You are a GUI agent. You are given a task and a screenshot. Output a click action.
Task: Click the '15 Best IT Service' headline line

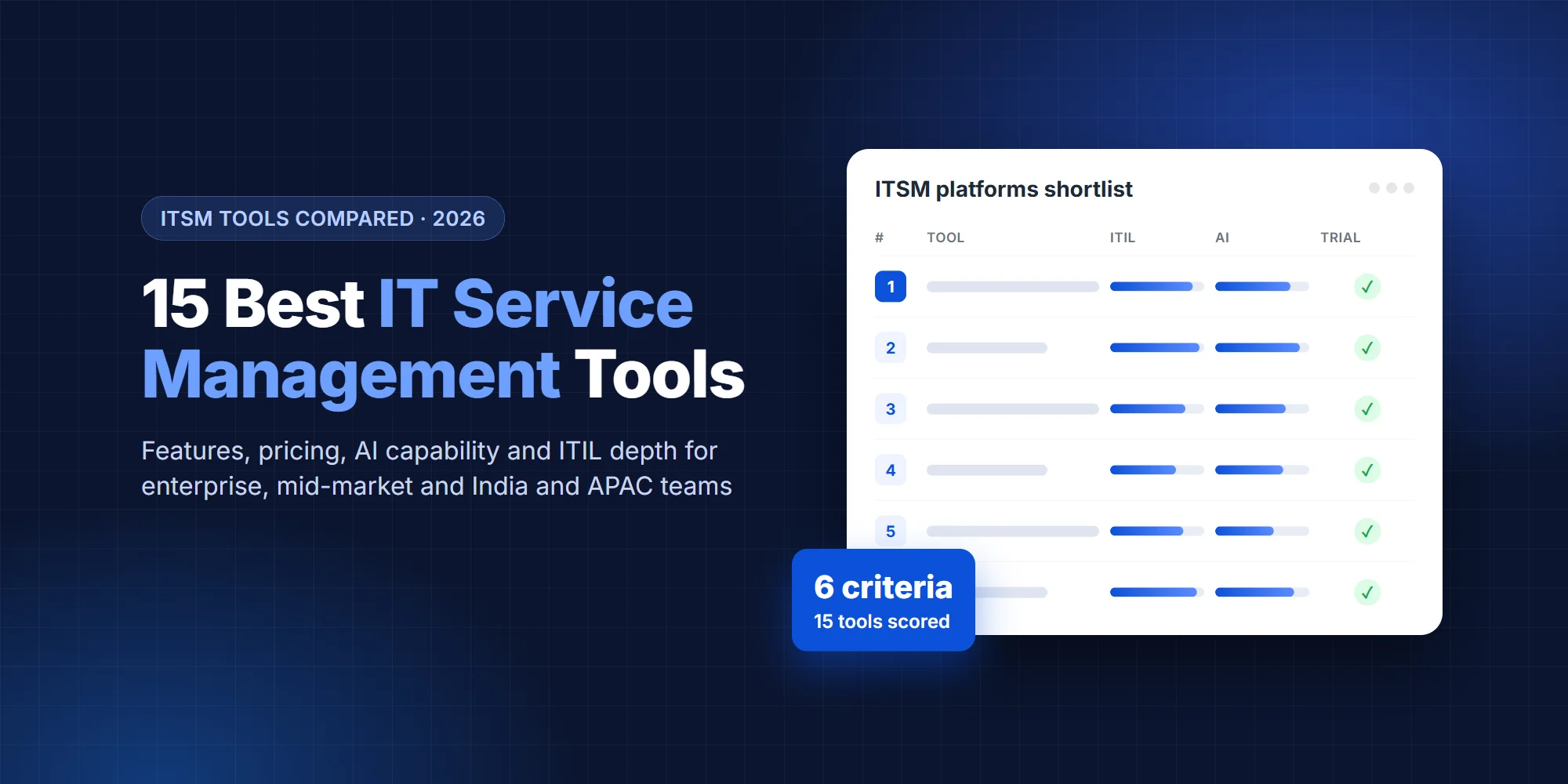coord(418,304)
